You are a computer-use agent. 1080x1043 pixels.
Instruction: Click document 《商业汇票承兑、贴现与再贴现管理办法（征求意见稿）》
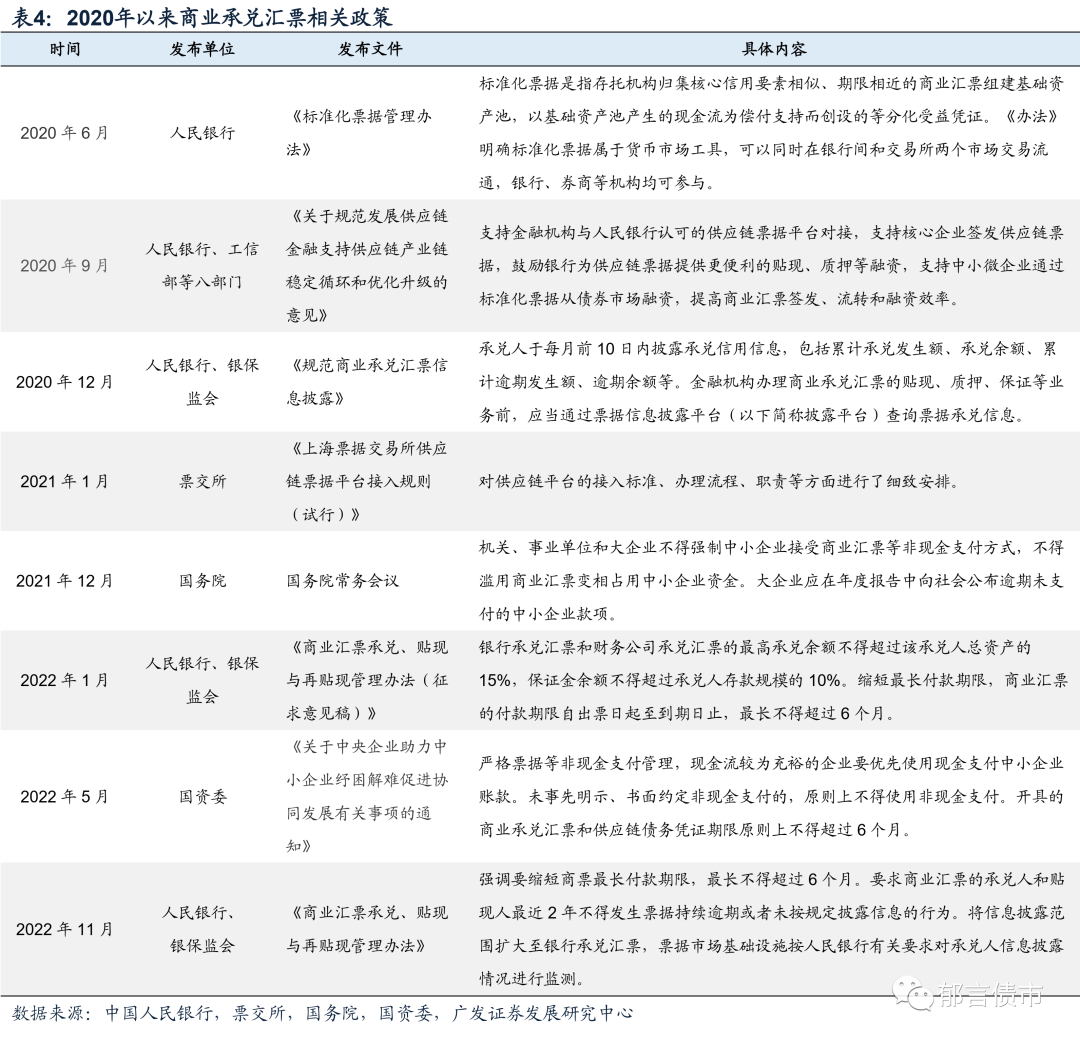click(x=367, y=681)
